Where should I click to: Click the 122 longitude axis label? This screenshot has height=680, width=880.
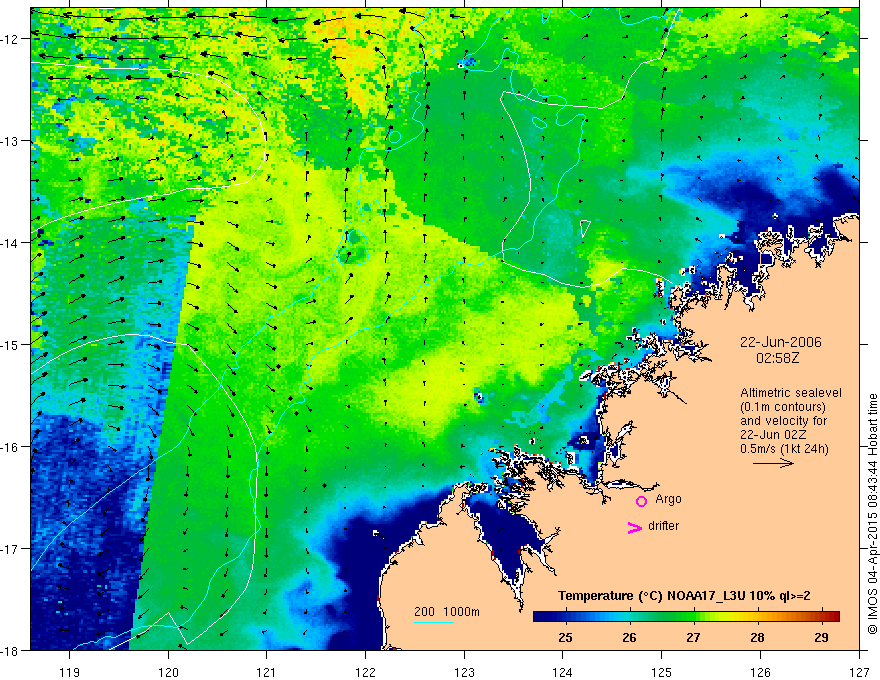365,672
